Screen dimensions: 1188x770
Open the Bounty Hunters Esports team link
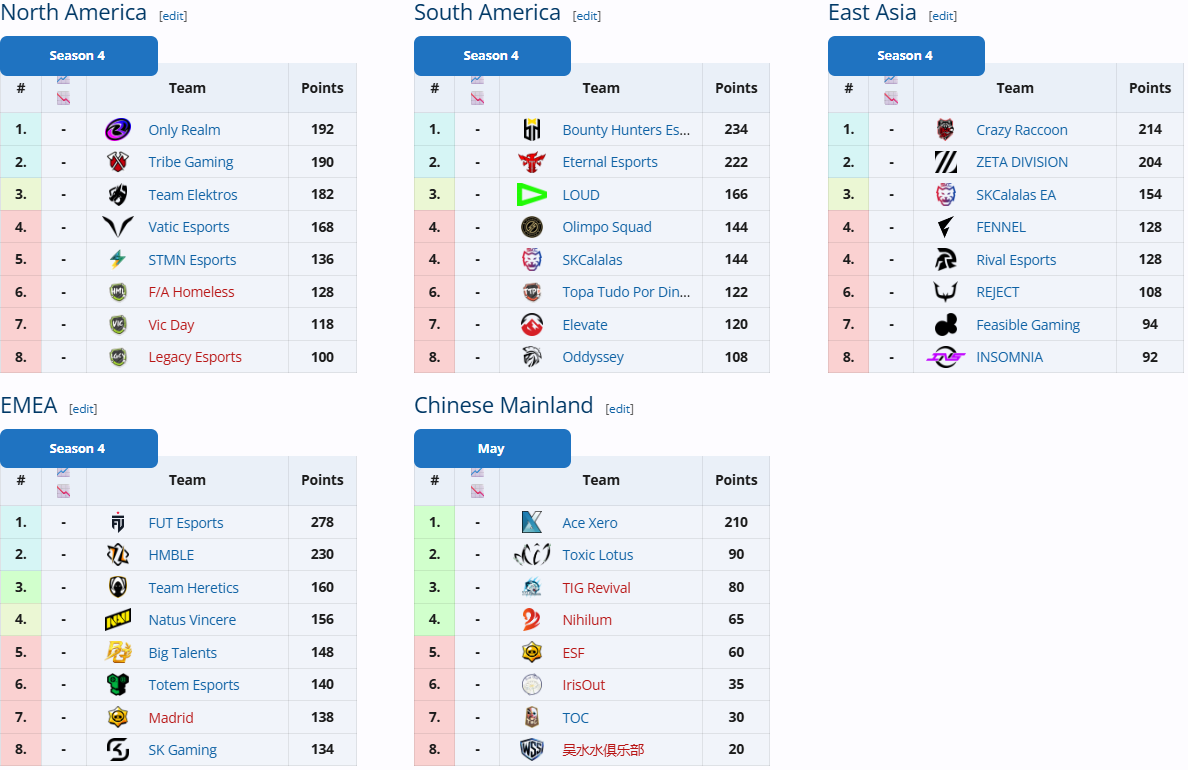pos(626,130)
